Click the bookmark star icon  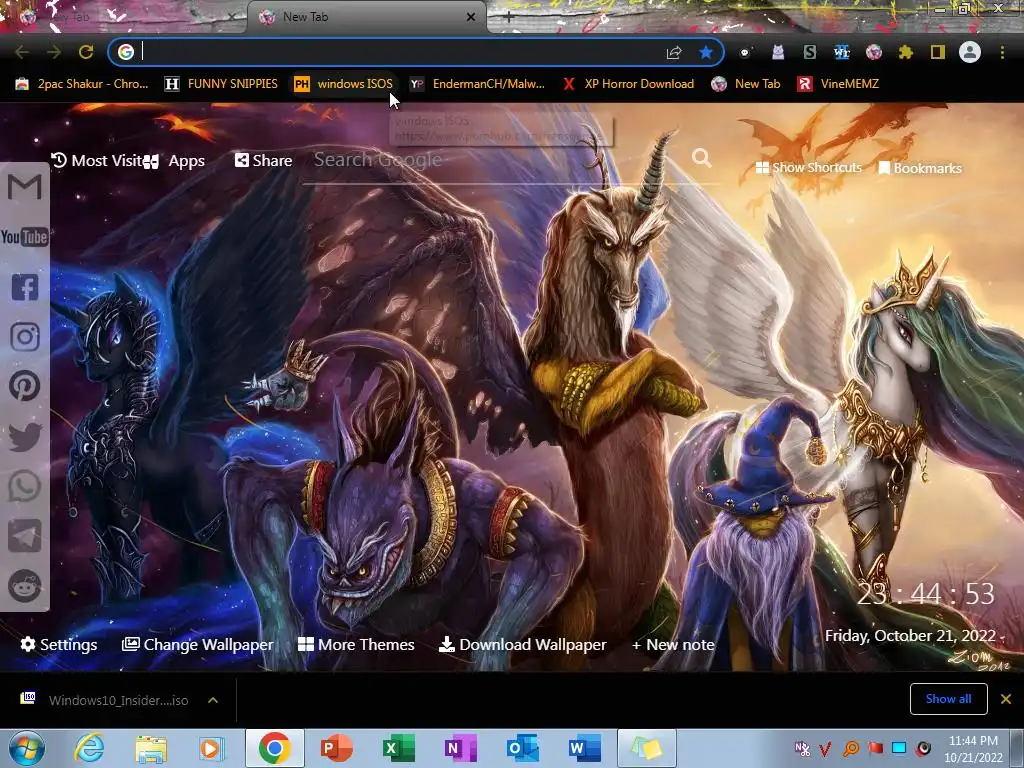tap(705, 52)
